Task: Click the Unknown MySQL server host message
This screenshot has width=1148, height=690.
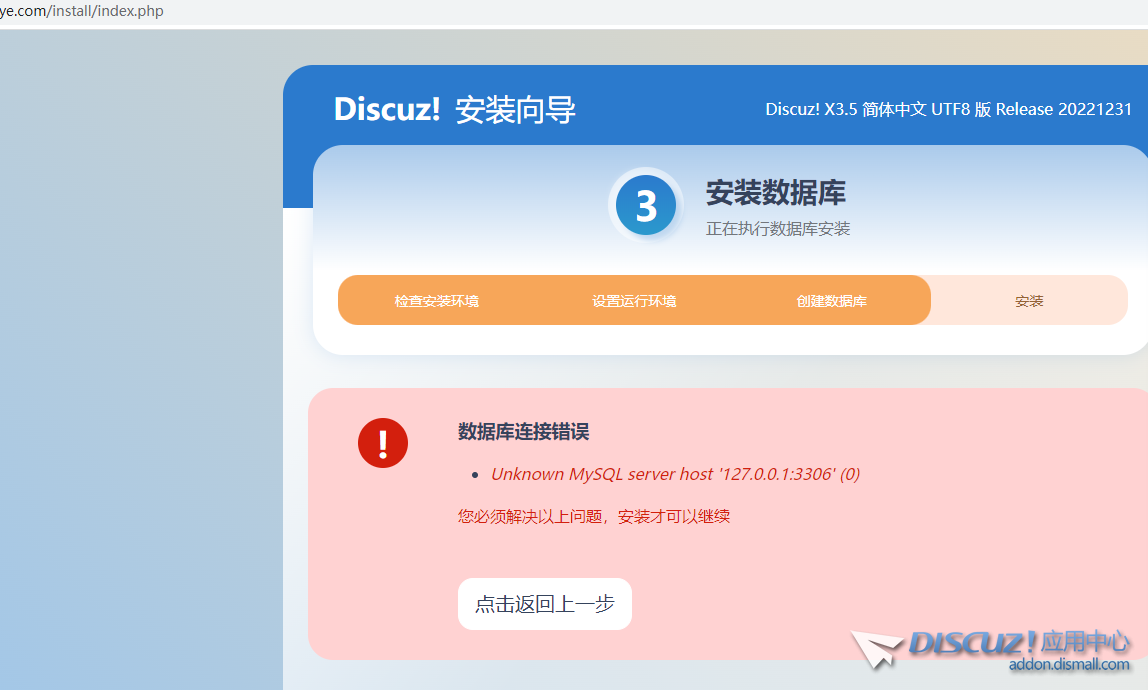Action: tap(675, 474)
